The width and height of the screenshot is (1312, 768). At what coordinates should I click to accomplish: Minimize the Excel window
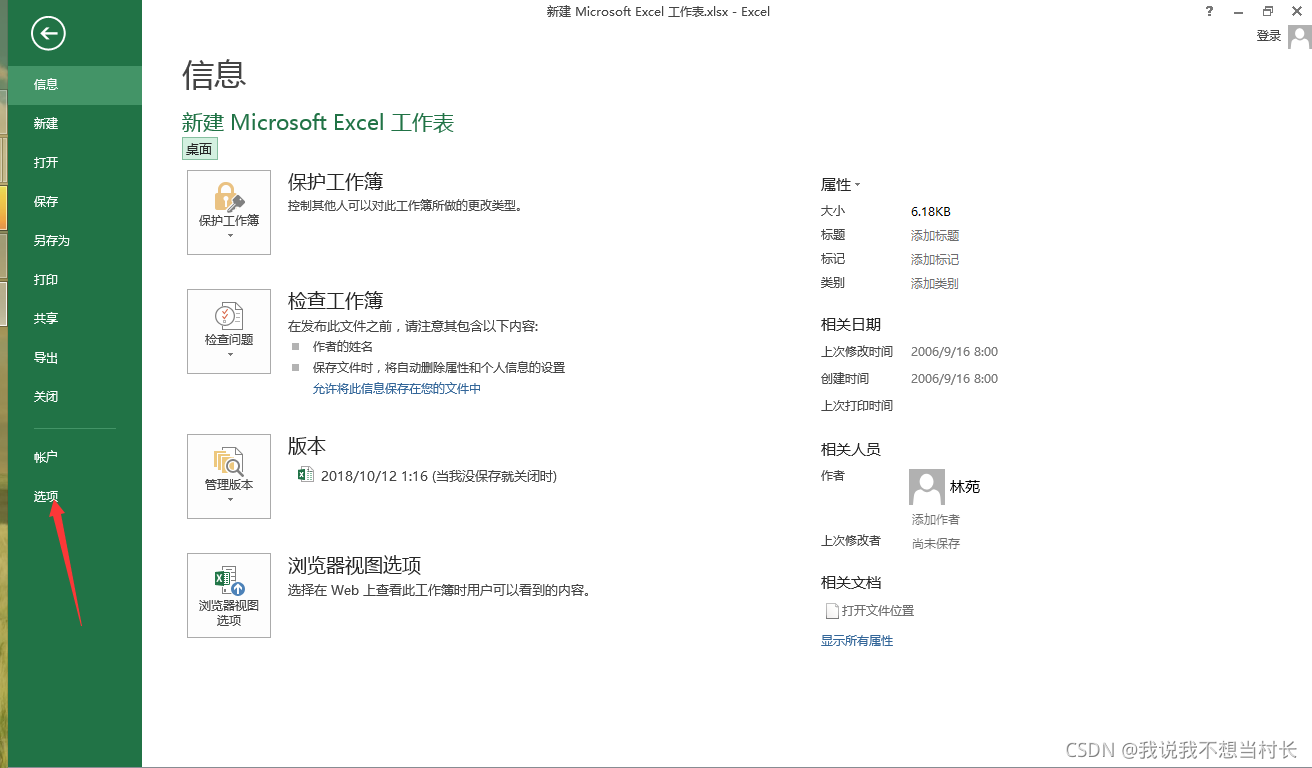1238,12
